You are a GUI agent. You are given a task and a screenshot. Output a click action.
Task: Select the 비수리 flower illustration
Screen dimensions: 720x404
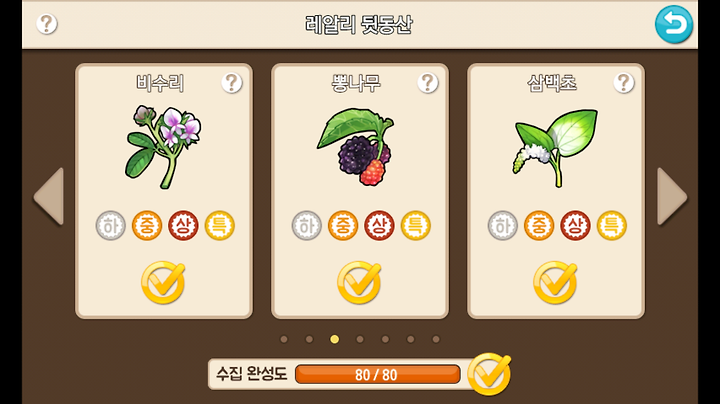(x=163, y=146)
